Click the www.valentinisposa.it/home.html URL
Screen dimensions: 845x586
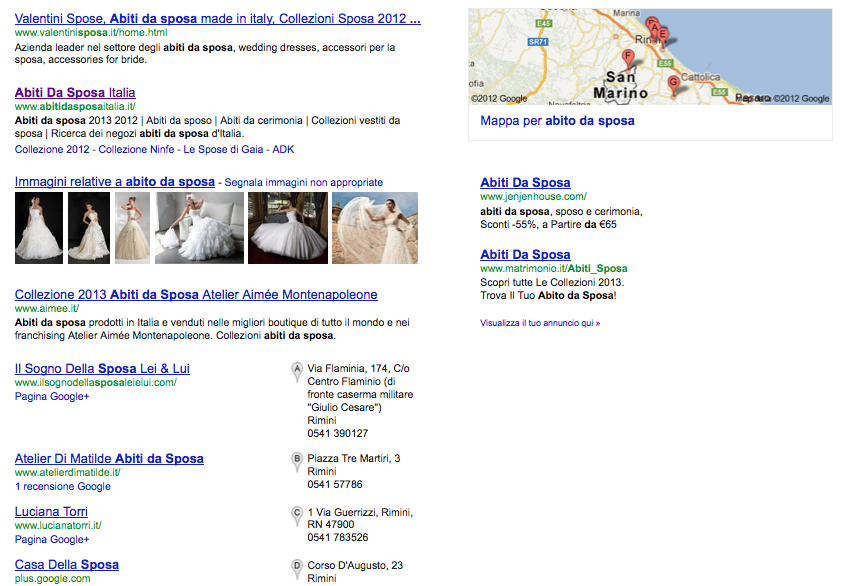pos(91,32)
